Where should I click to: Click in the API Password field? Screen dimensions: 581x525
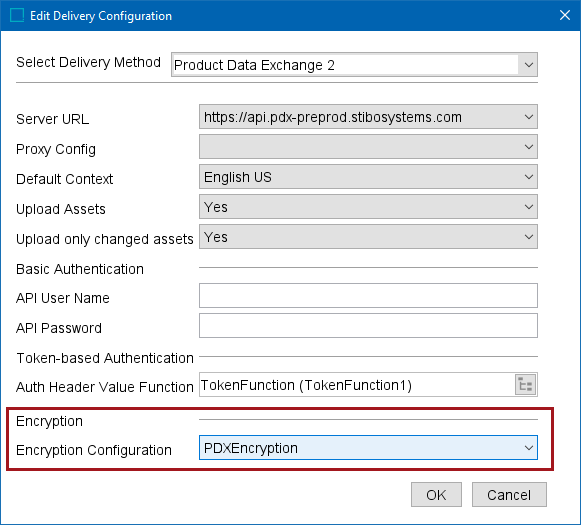tap(368, 326)
